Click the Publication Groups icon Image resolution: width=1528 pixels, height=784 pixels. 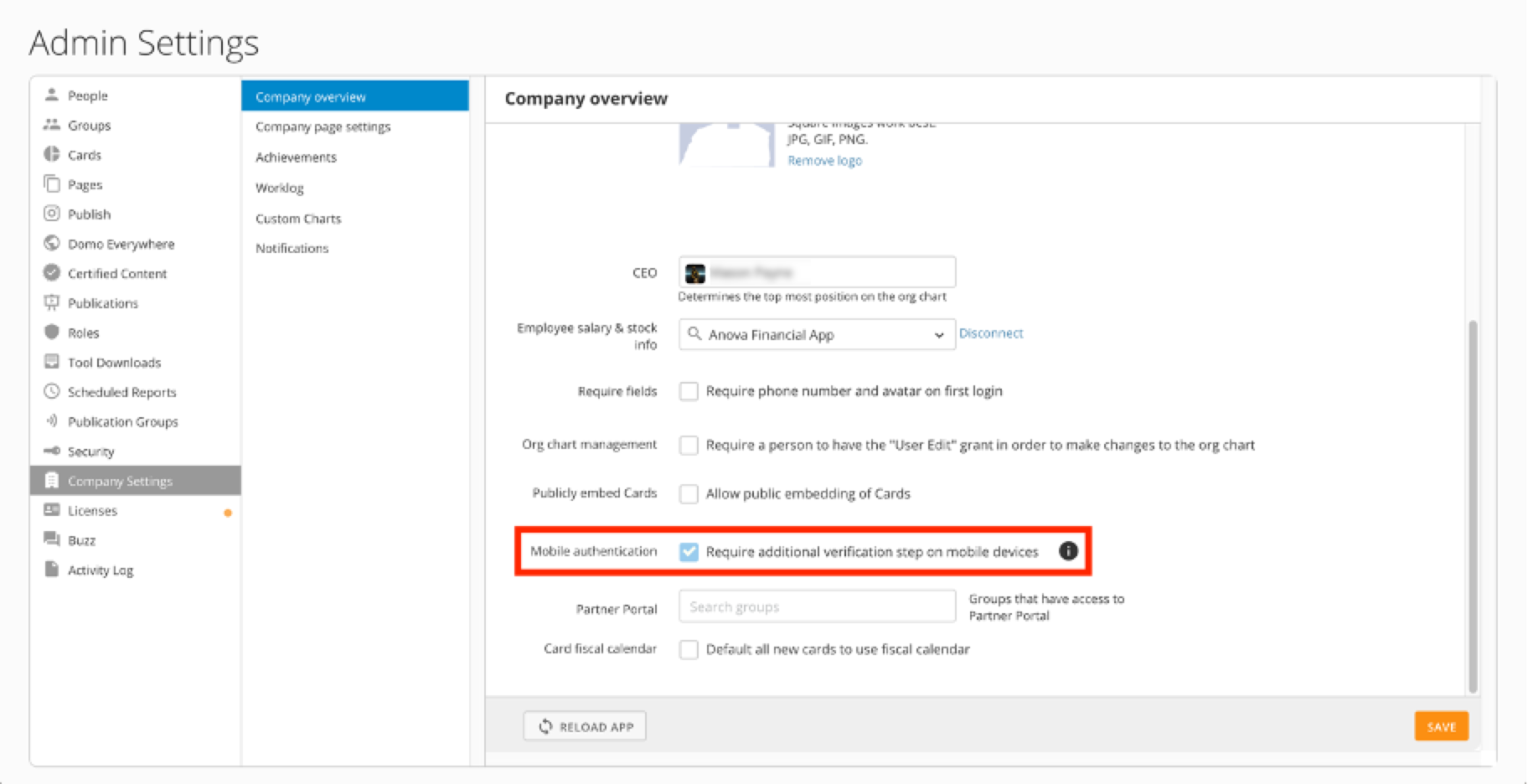(52, 420)
